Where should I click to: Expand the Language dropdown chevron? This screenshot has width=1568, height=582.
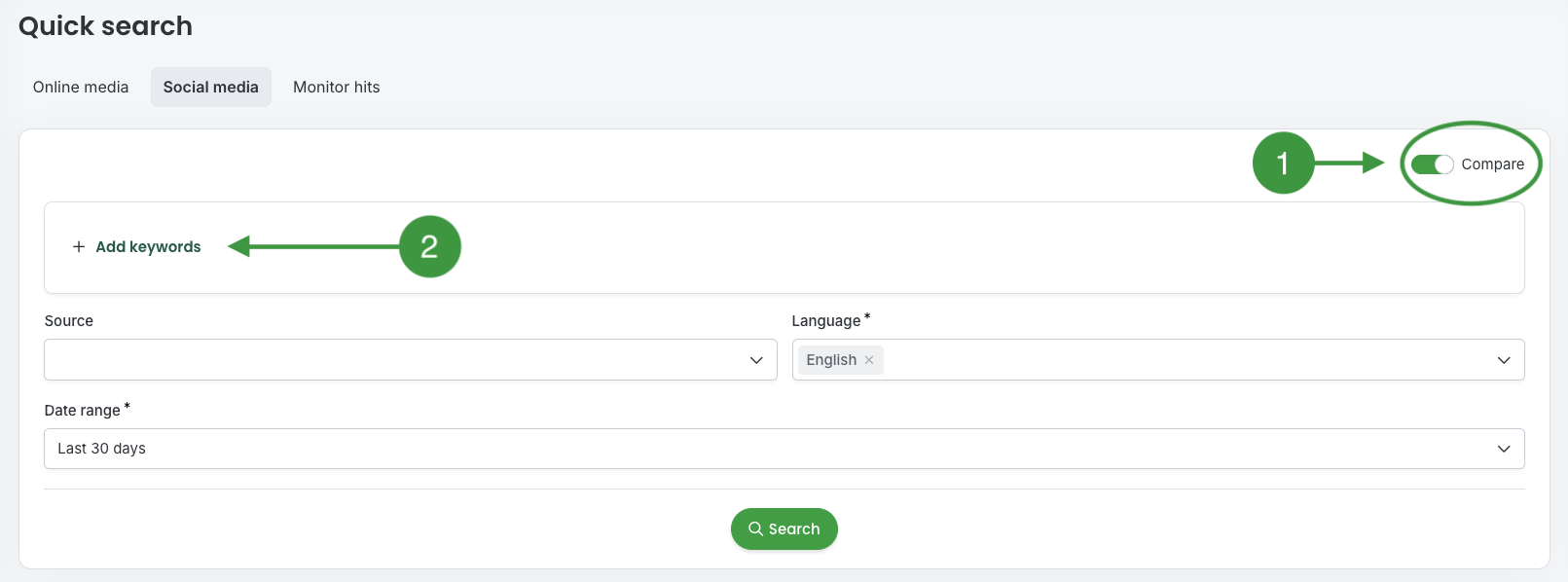pos(1504,360)
